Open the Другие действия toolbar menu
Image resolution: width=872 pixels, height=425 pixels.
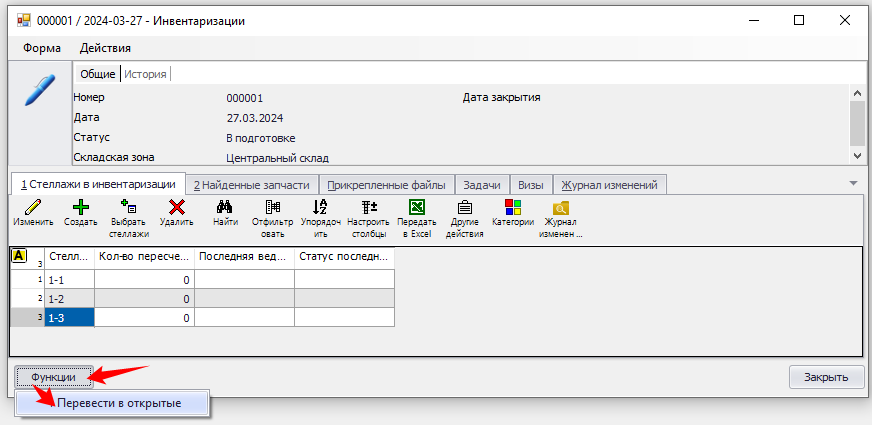click(x=464, y=208)
